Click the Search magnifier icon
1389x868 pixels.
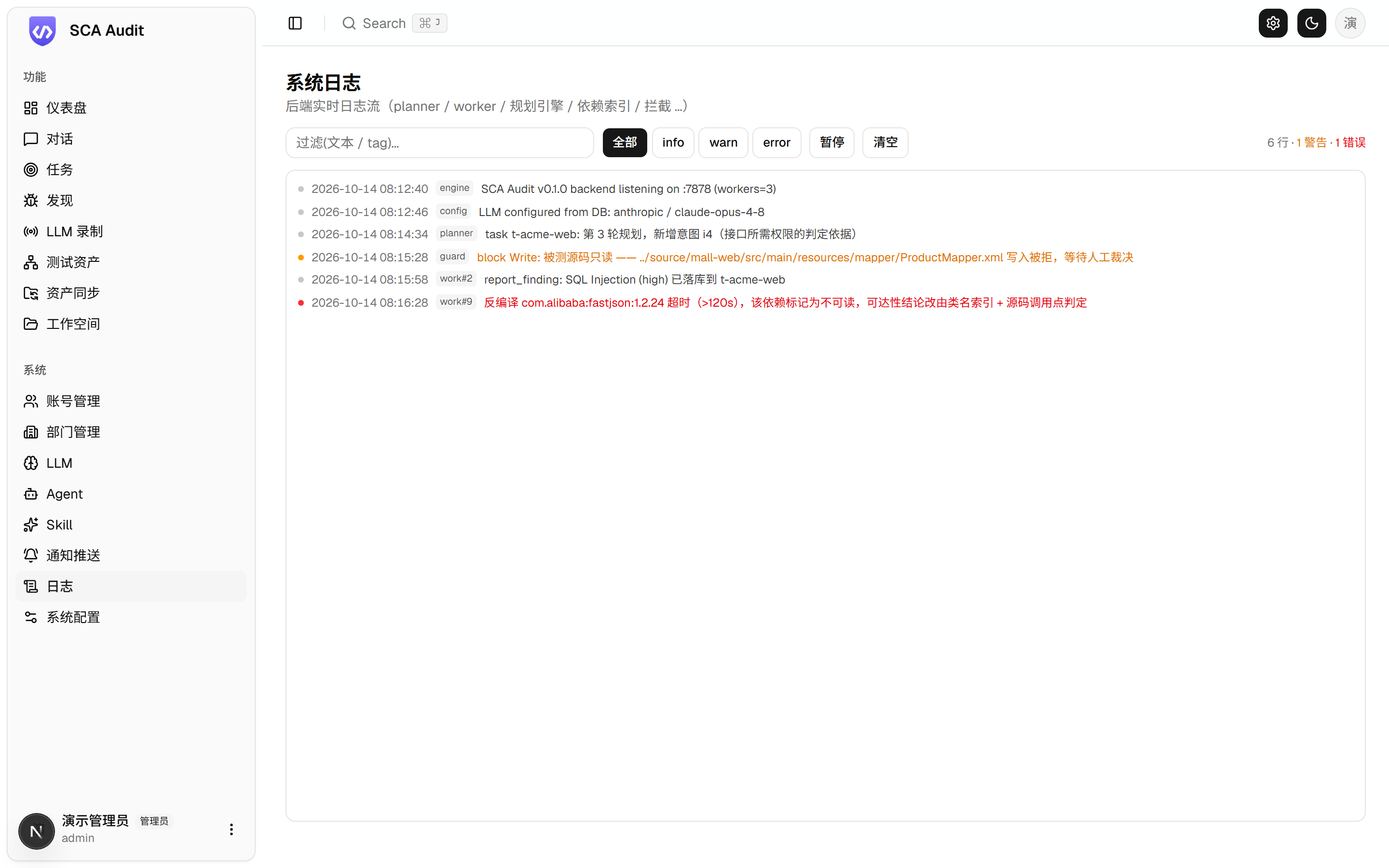coord(349,23)
